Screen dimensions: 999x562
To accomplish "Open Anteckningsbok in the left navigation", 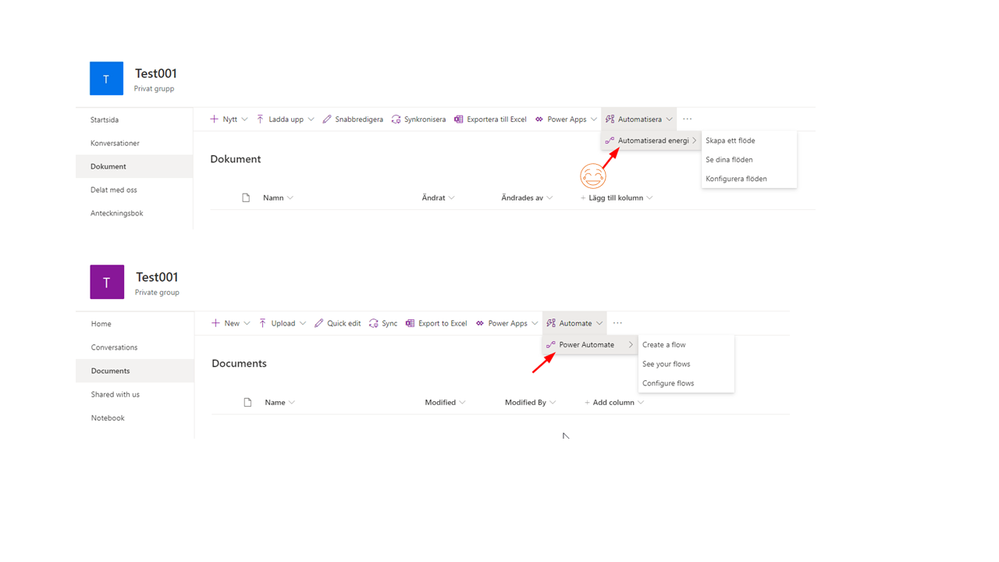I will click(x=117, y=213).
